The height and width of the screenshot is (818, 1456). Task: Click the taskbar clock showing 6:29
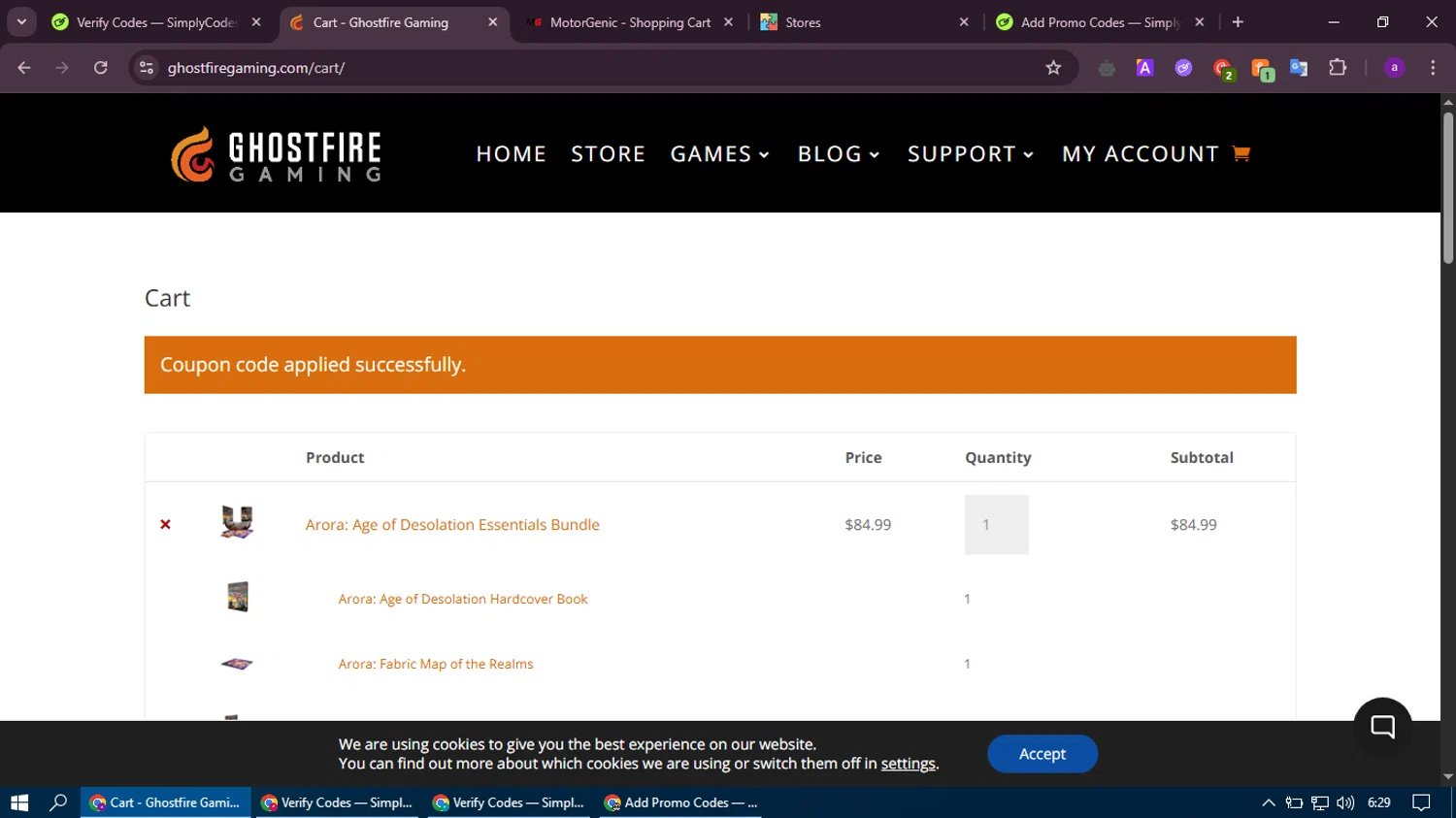1378,802
